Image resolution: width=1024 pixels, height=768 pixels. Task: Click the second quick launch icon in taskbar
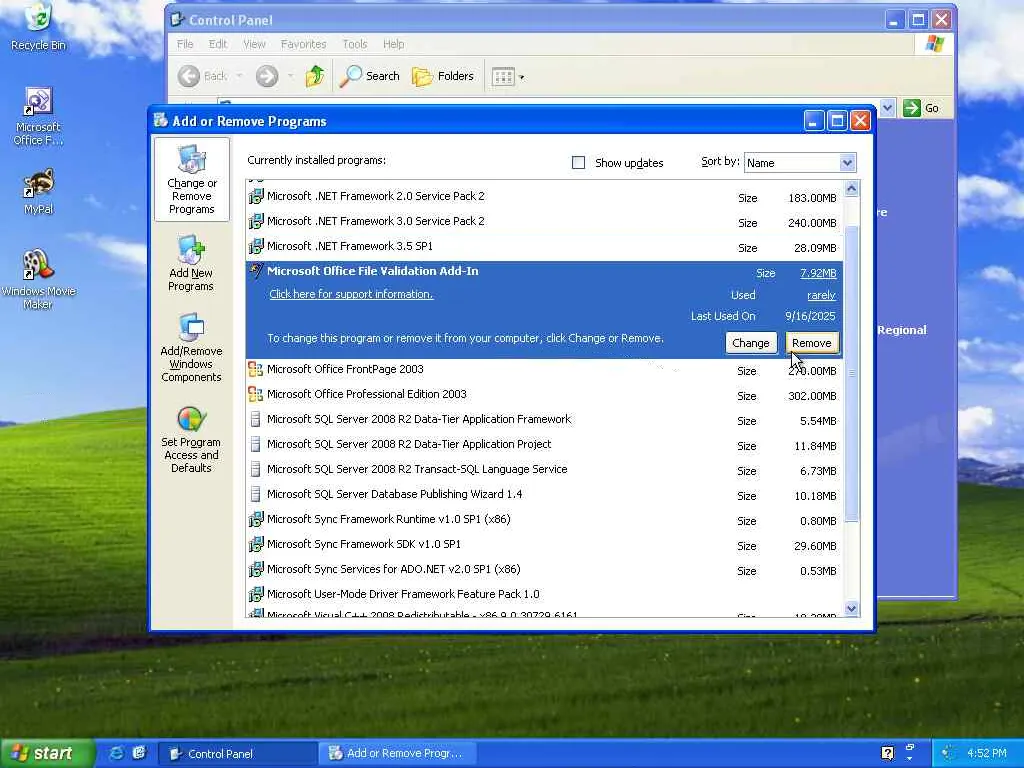[139, 753]
